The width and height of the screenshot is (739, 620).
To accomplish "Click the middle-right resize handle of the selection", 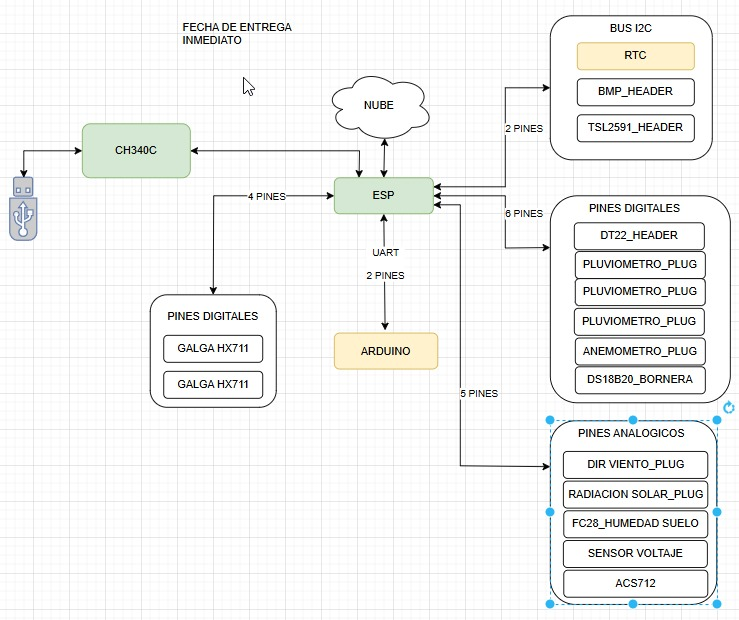I will click(718, 512).
